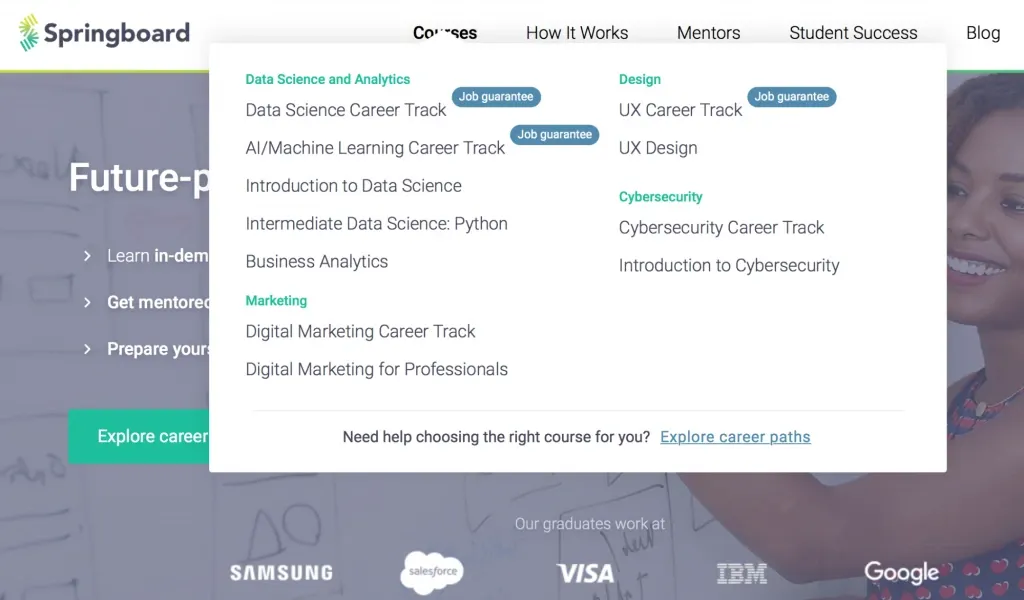Choose Cybersecurity Career Track
The height and width of the screenshot is (600, 1024).
[x=721, y=228]
